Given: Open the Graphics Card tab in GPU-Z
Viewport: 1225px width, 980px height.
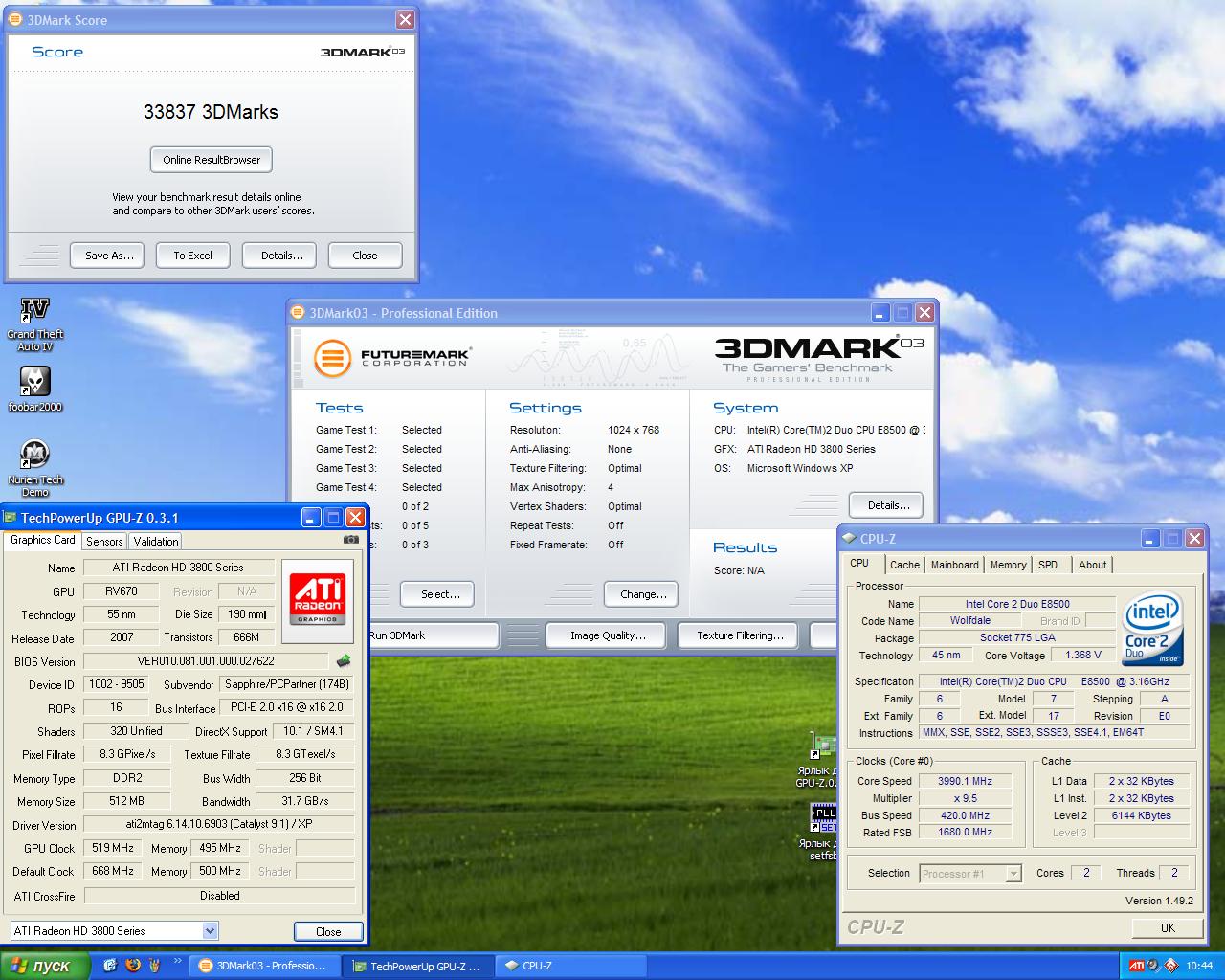Looking at the screenshot, I should (x=42, y=540).
